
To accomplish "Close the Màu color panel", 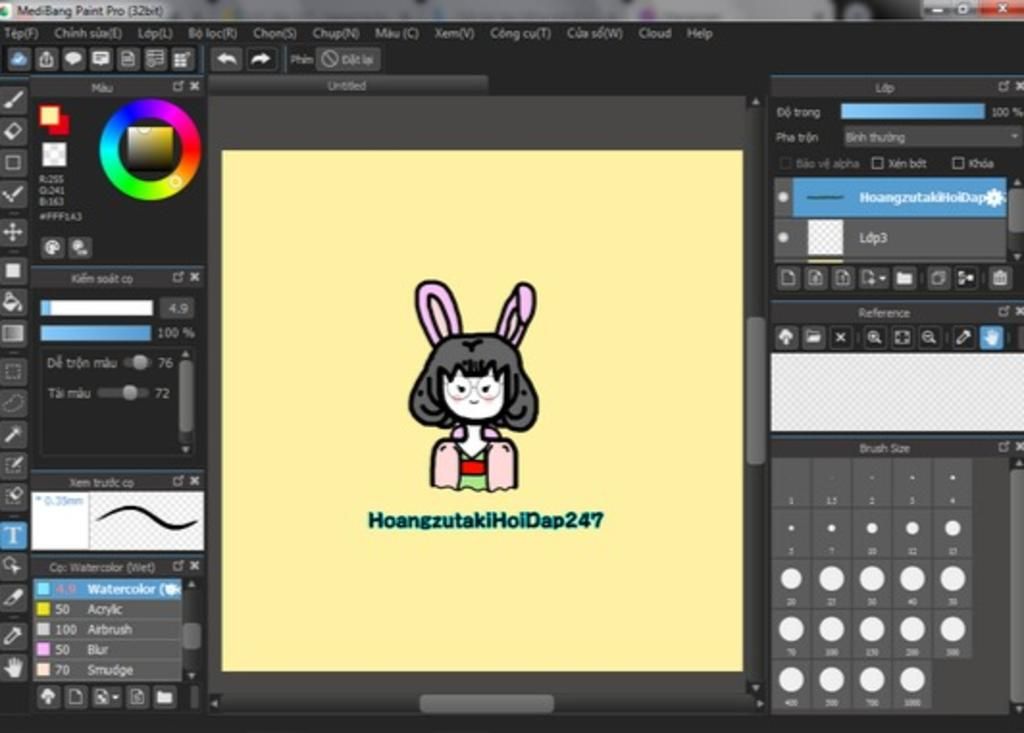I will tap(195, 86).
